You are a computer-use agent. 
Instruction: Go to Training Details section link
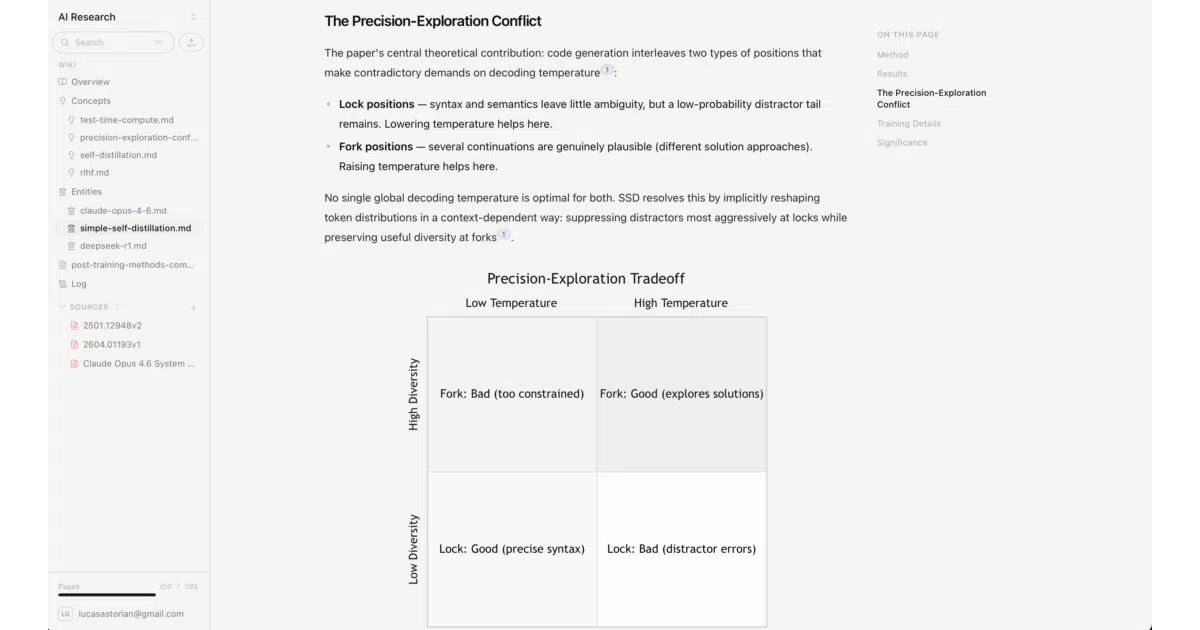[x=909, y=124]
